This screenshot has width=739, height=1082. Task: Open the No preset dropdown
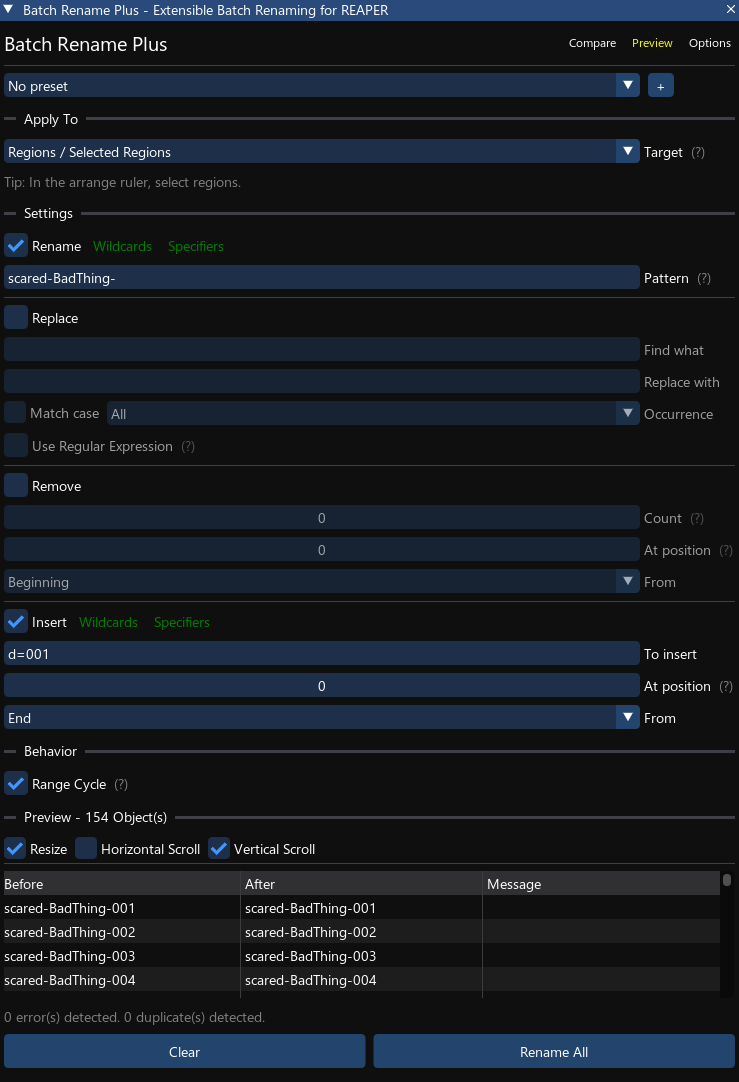point(322,86)
